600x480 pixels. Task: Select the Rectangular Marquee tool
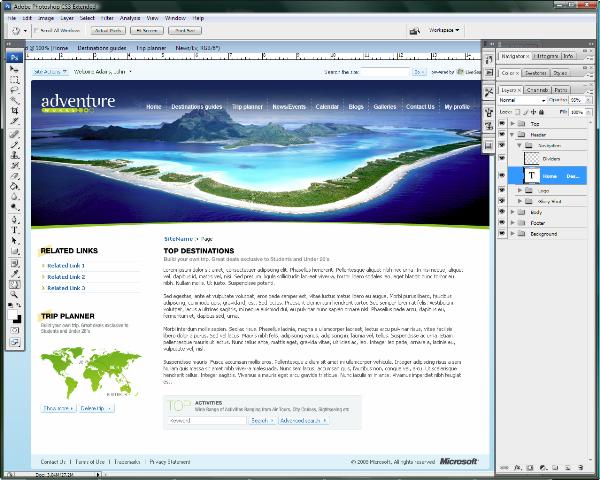click(x=14, y=80)
